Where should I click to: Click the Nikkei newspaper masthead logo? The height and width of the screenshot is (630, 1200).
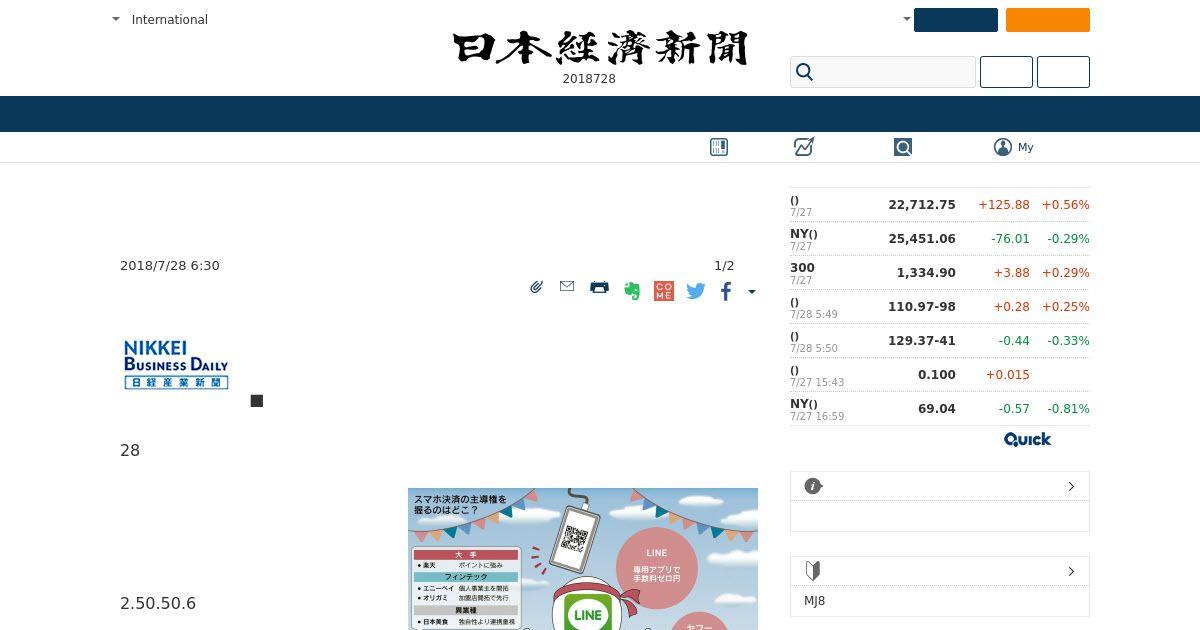pos(600,48)
